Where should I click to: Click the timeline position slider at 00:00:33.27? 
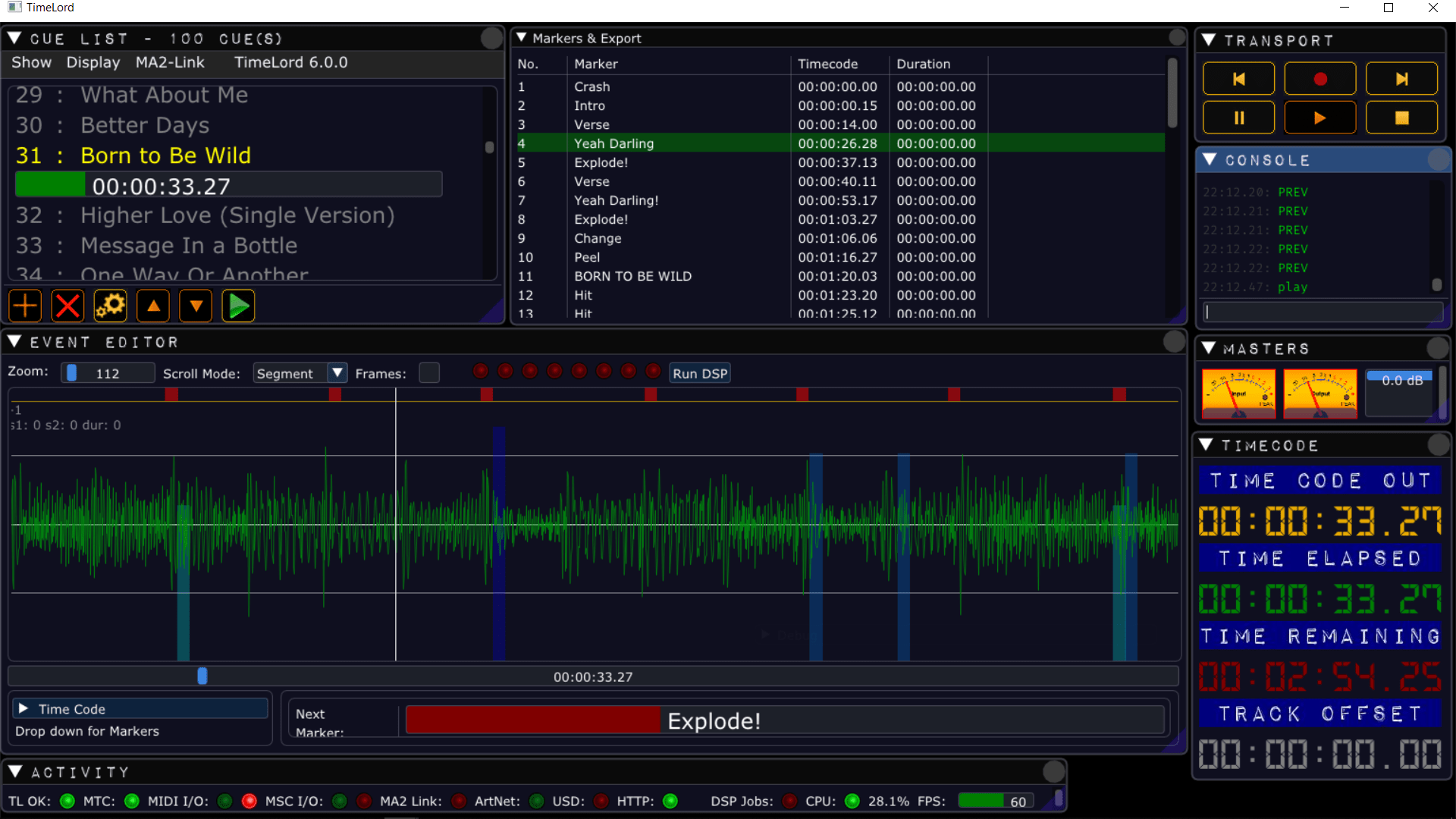click(x=593, y=676)
